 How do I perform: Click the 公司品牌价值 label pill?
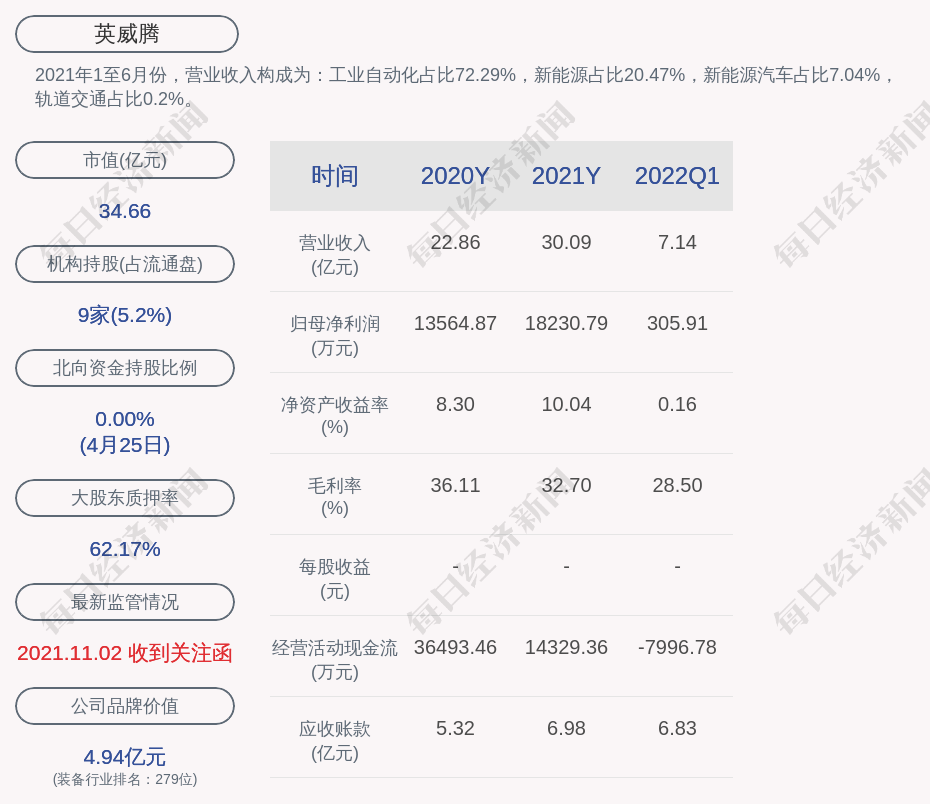[125, 706]
